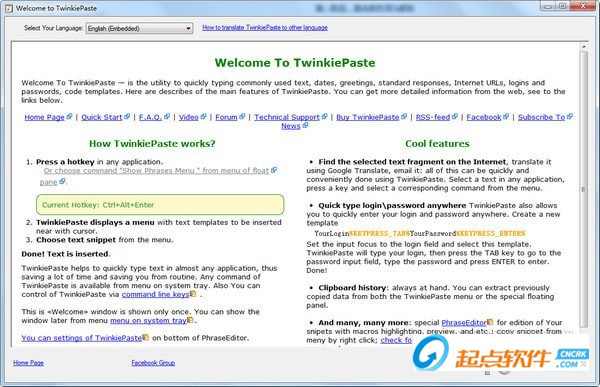Open the Facebook link in navigation row

[x=484, y=117]
